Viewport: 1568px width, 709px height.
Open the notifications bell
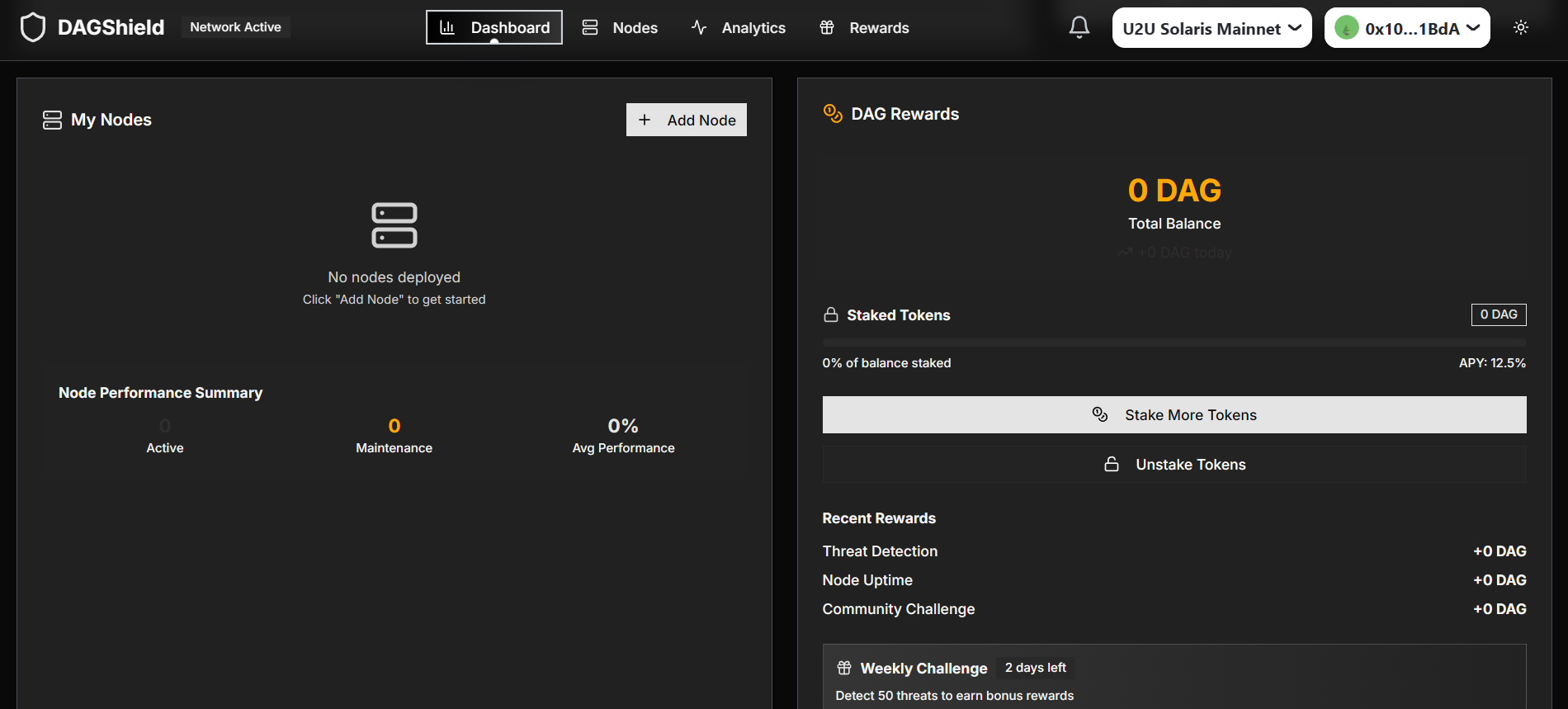[1079, 27]
